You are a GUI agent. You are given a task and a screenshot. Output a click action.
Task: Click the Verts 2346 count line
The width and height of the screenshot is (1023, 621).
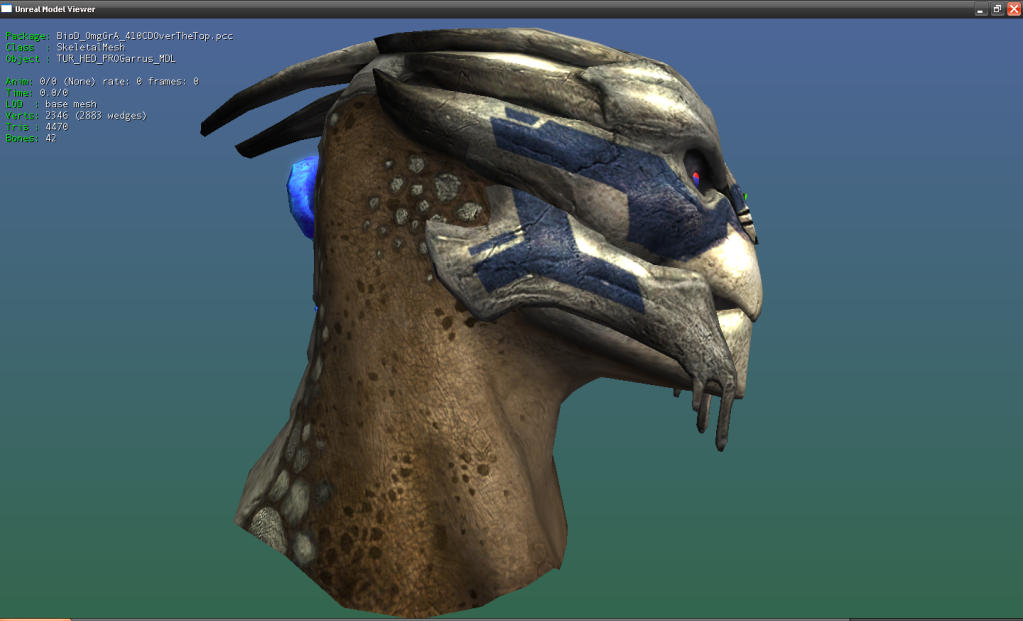click(75, 115)
